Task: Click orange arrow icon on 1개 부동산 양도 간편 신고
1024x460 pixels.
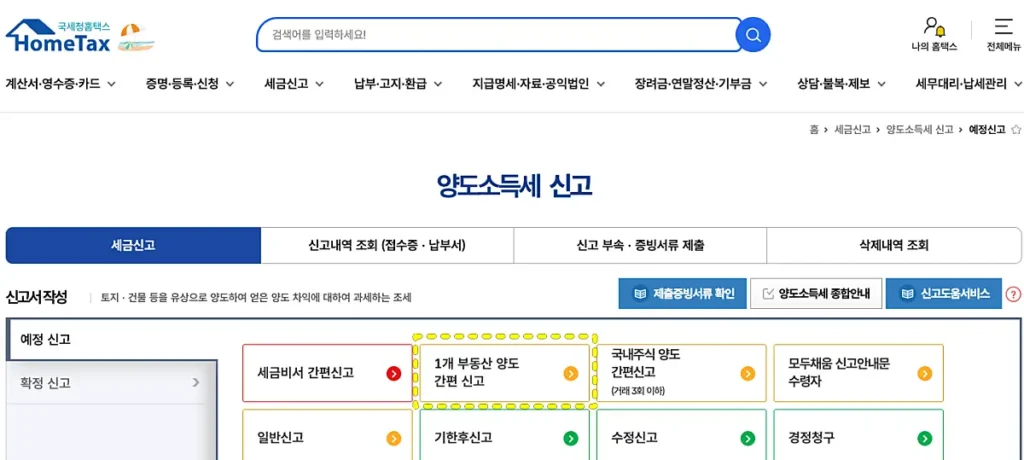Action: point(570,373)
